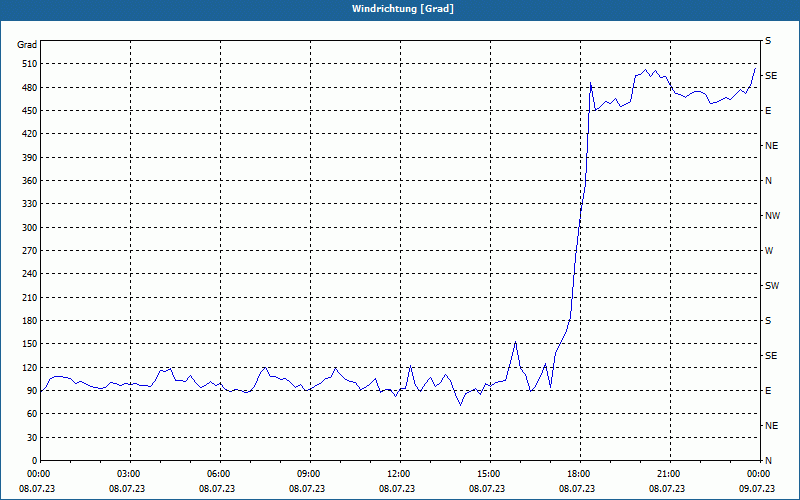
Task: Click the '15:00' time label
Action: 490,474
